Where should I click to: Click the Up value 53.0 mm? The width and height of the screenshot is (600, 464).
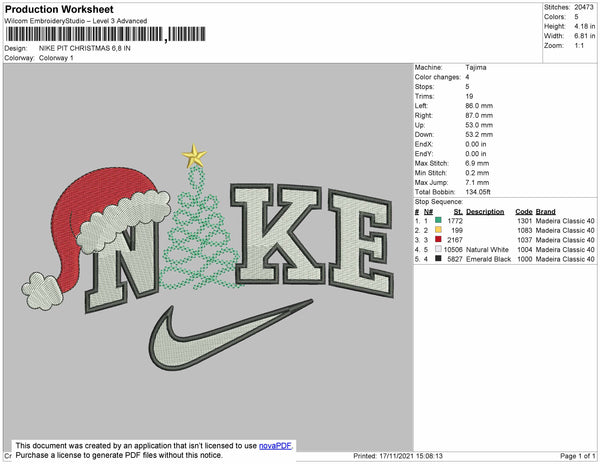point(479,125)
